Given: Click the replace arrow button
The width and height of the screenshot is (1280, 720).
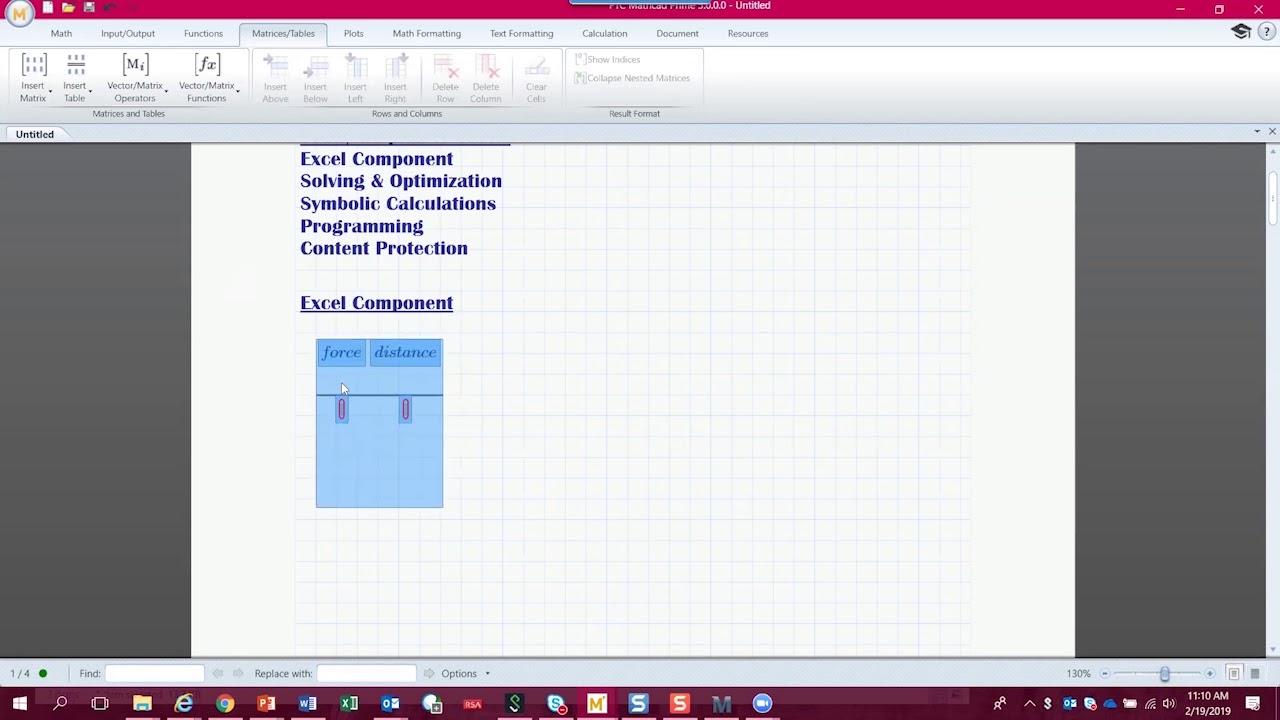Looking at the screenshot, I should click(x=429, y=674).
